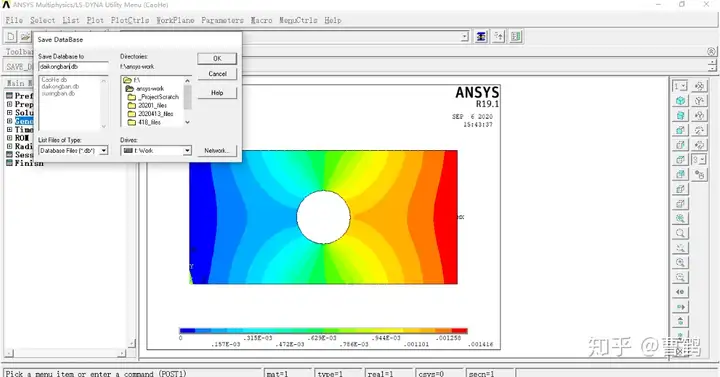The width and height of the screenshot is (720, 377).
Task: Select the 418_files folder
Action: coord(145,122)
